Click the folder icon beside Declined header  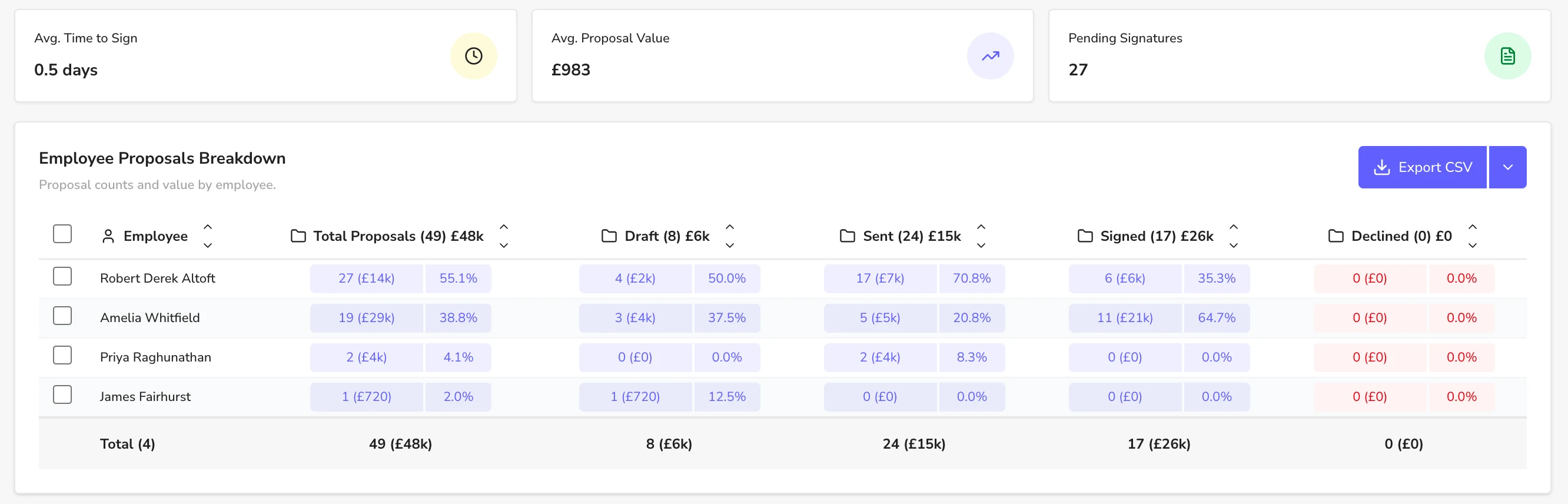(x=1336, y=236)
